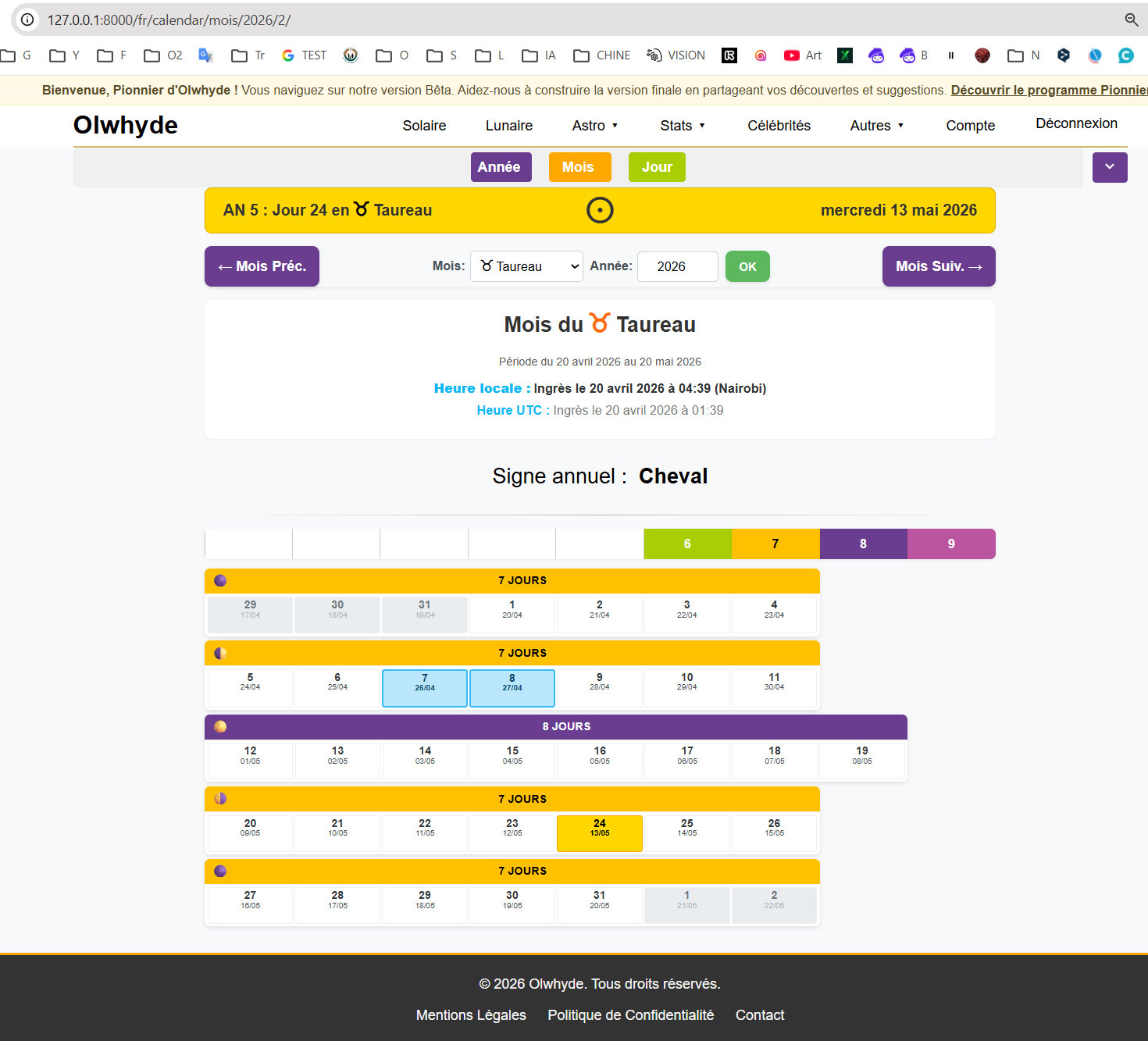Go to next month with Mois Suiv.
This screenshot has height=1041, width=1148.
point(939,266)
